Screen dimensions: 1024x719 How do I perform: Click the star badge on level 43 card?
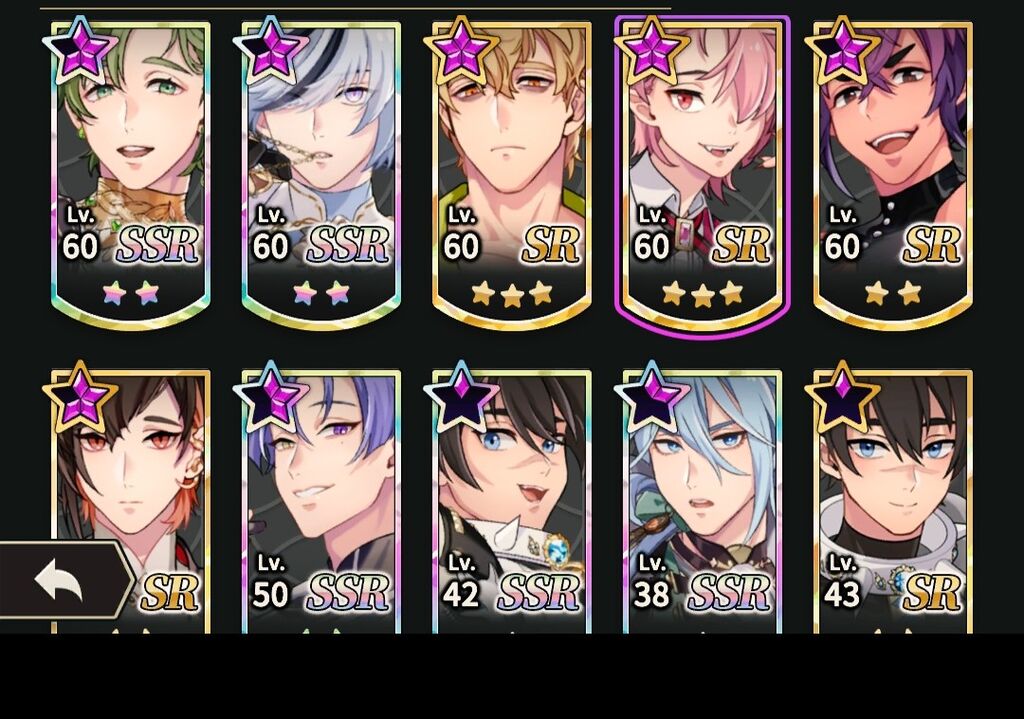(x=842, y=396)
